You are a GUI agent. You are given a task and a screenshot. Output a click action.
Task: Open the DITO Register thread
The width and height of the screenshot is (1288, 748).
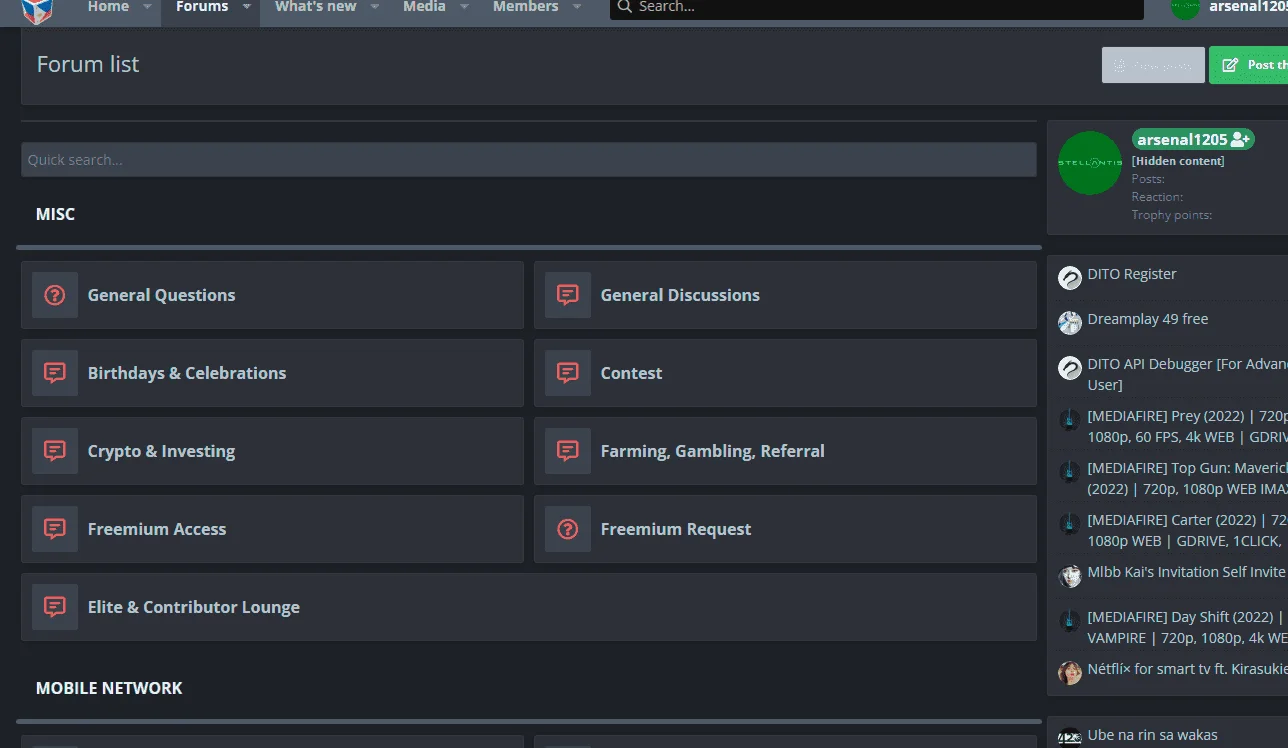click(1132, 274)
